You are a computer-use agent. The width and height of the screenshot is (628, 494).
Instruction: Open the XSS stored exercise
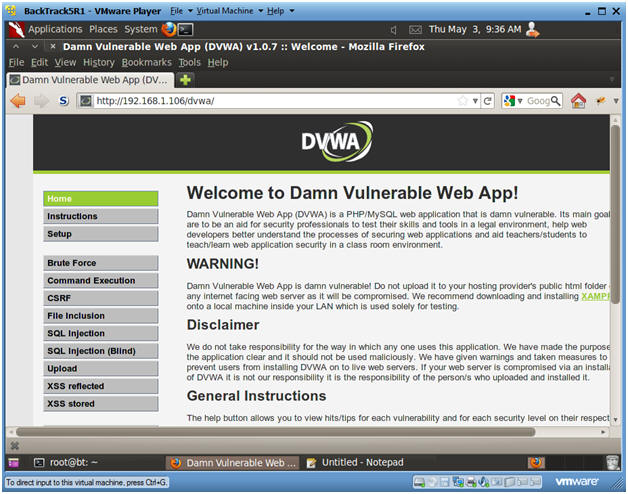click(101, 404)
